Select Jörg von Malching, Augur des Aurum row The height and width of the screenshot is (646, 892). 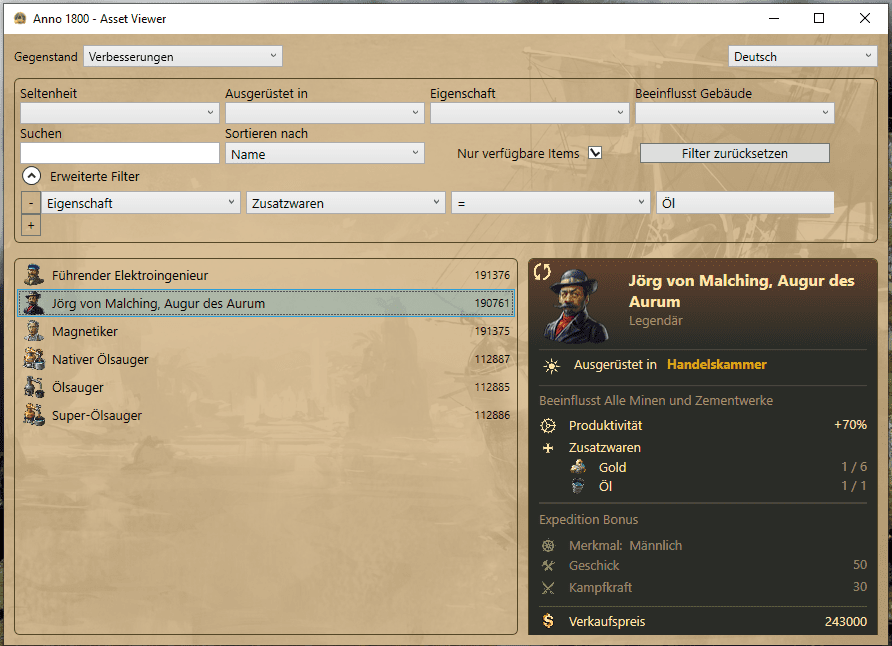(x=266, y=303)
